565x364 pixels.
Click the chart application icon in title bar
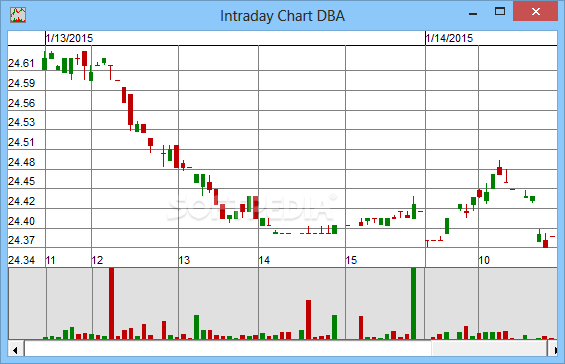[x=18, y=15]
